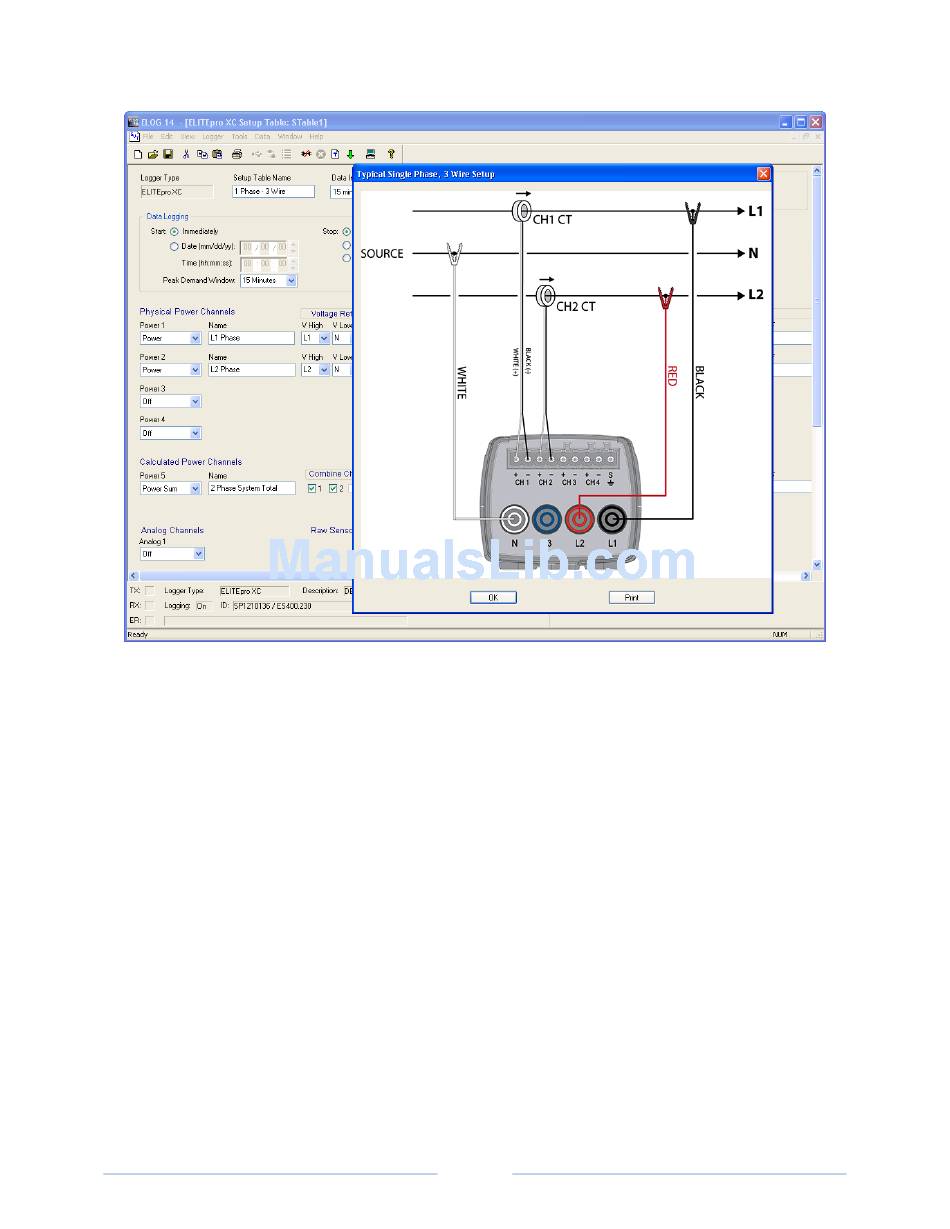The width and height of the screenshot is (950, 1229).
Task: Select Start Immediately radio button
Action: click(x=174, y=231)
